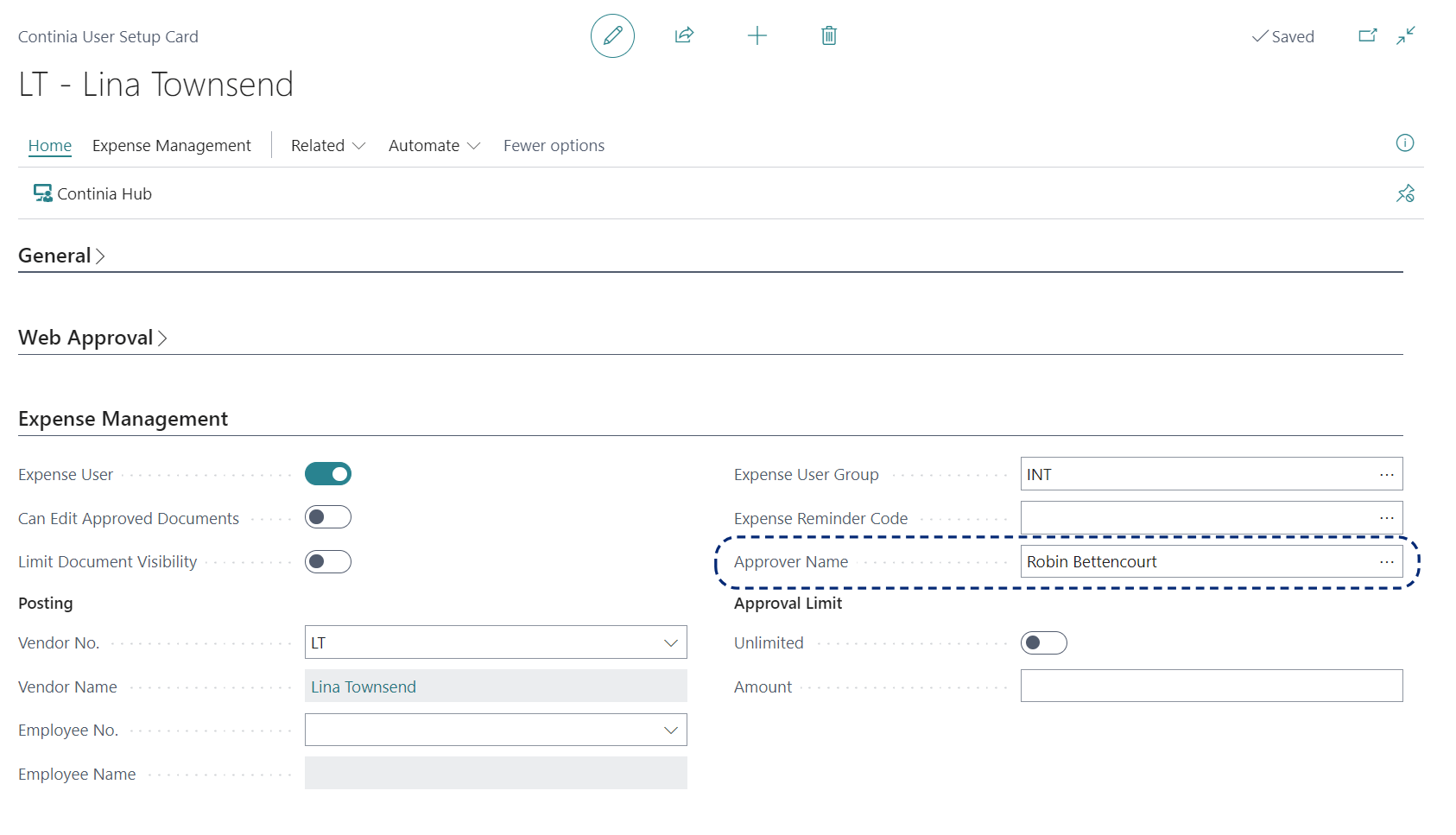Open lookup dots for Expense User Group

(1387, 475)
